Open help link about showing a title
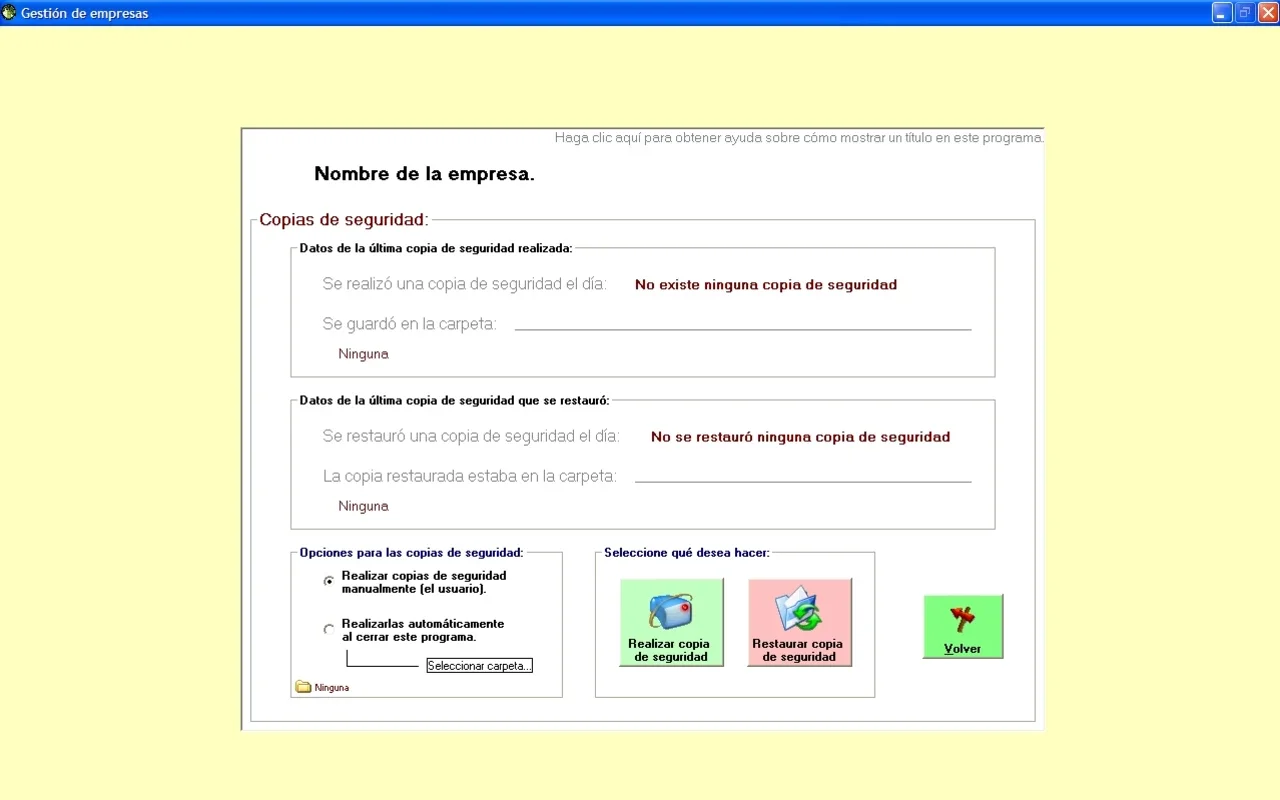Screen dimensions: 1280x800 [x=799, y=138]
